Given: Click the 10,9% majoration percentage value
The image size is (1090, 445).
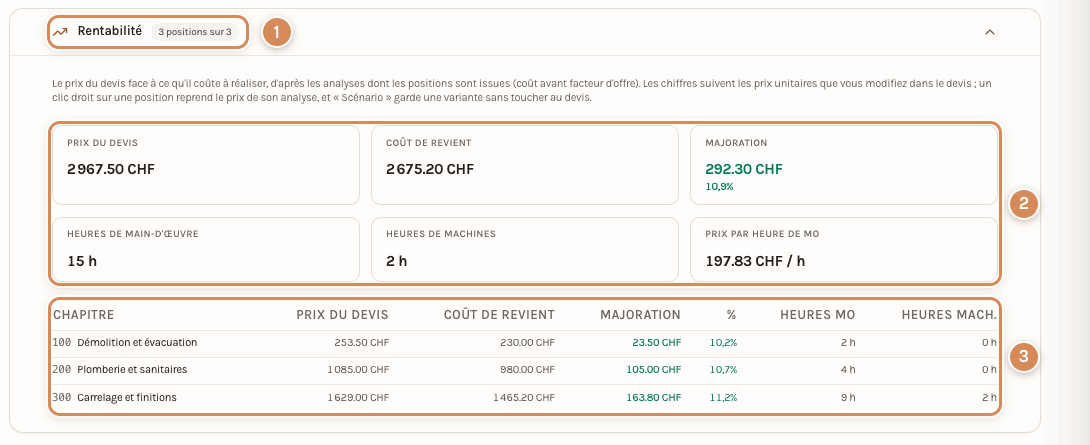Looking at the screenshot, I should click(719, 186).
